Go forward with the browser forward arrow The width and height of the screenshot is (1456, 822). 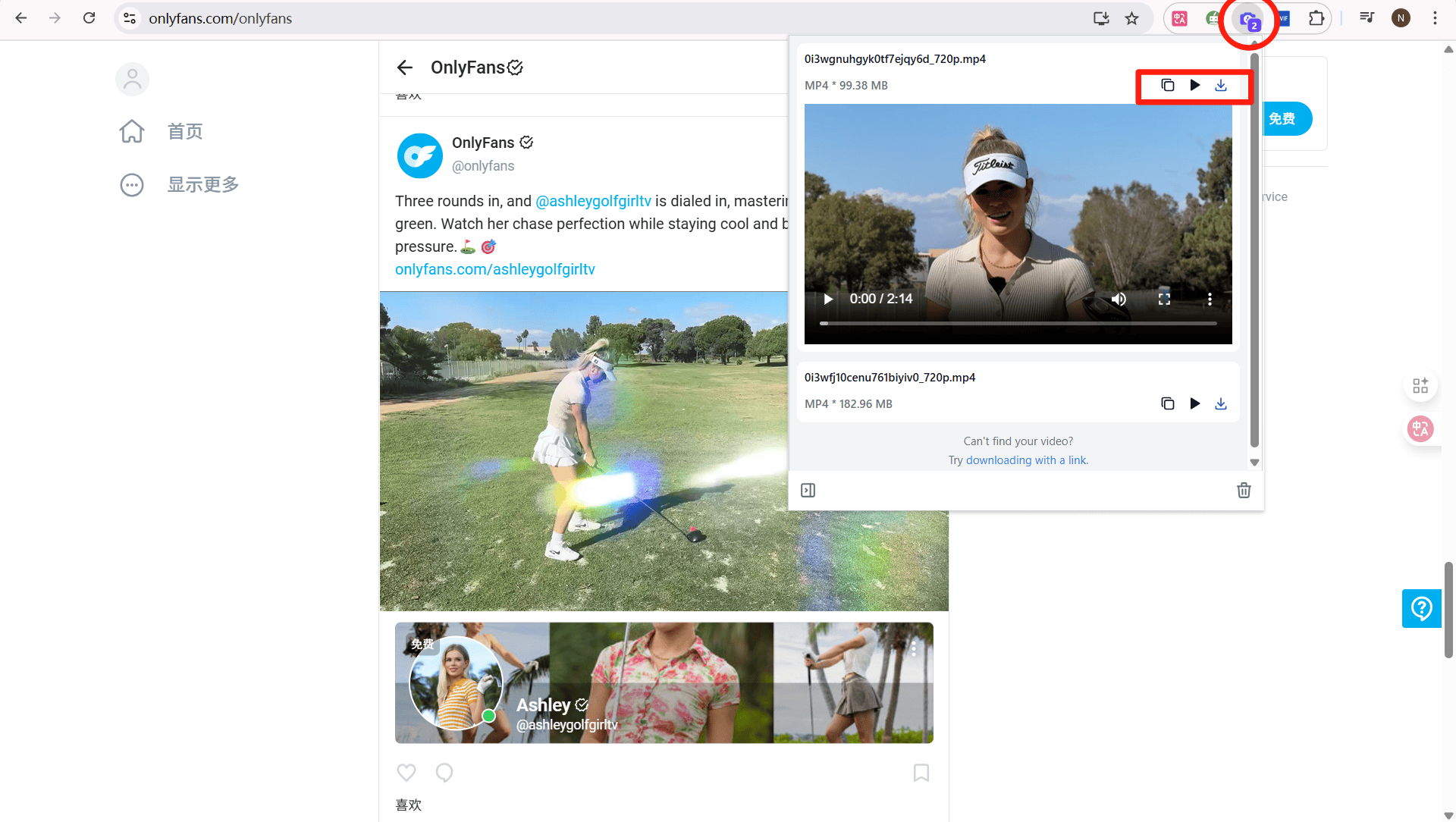[x=55, y=18]
